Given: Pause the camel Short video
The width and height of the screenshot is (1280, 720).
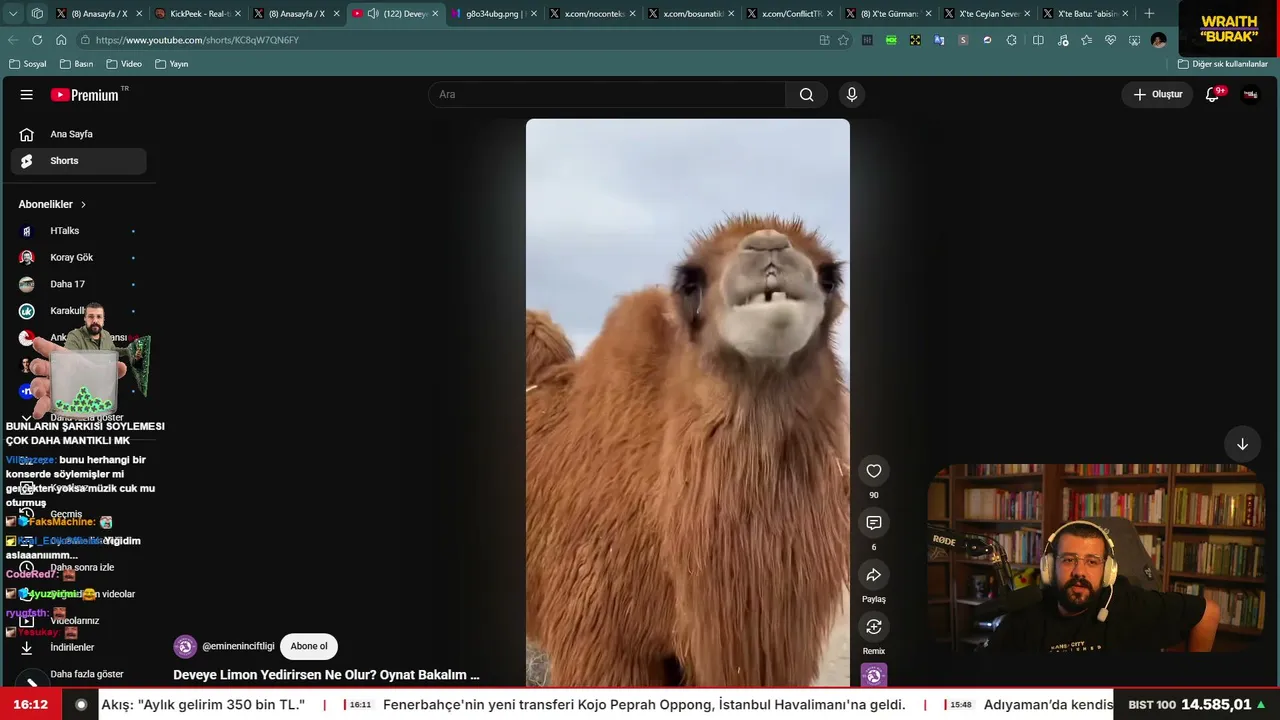Looking at the screenshot, I should click(x=688, y=403).
